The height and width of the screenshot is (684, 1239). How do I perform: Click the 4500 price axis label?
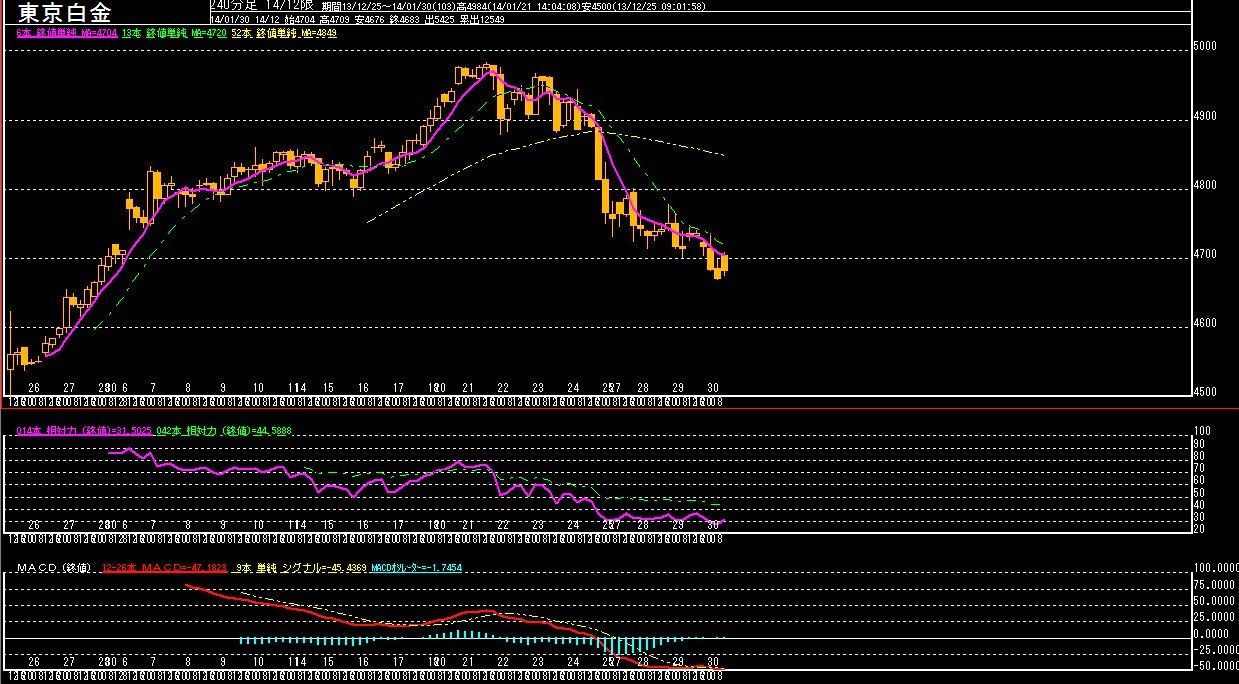tap(1204, 392)
